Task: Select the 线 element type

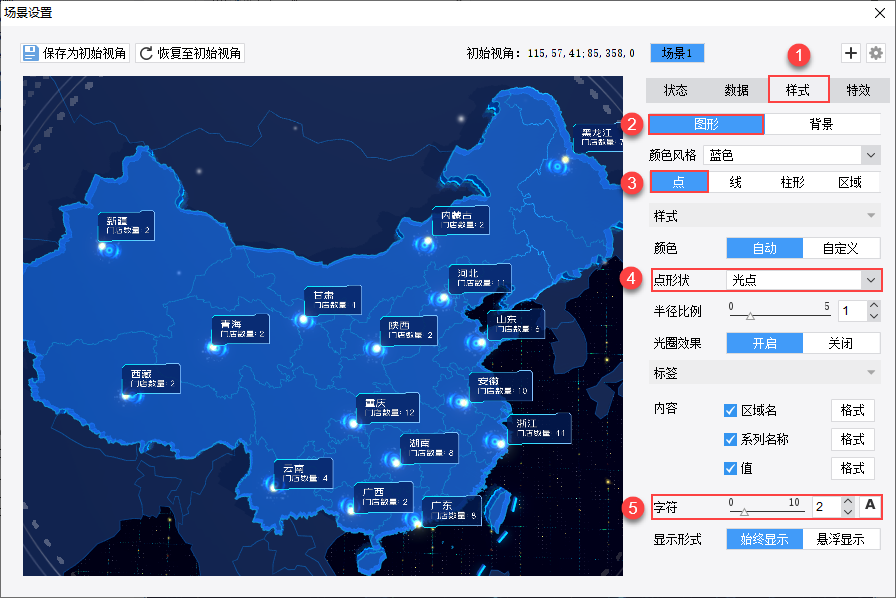Action: coord(735,182)
